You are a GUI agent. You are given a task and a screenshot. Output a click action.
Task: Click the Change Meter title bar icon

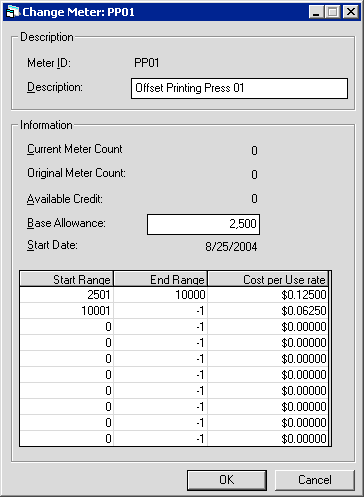click(x=13, y=12)
